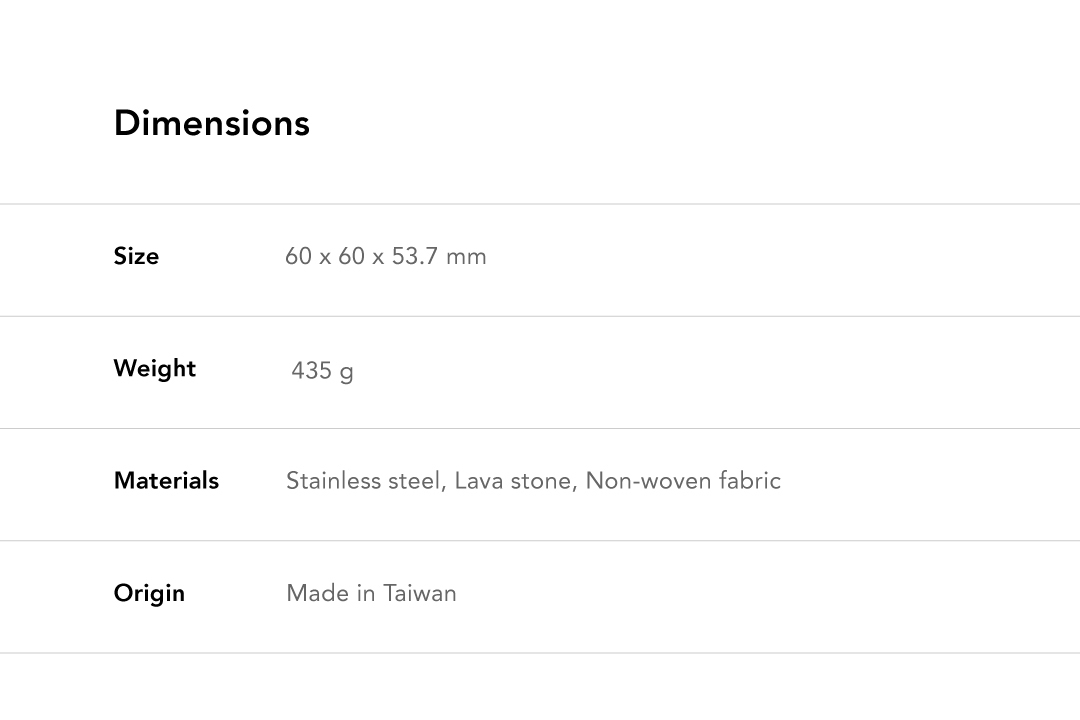Image resolution: width=1080 pixels, height=720 pixels.
Task: Click the Origin row label
Action: [149, 593]
